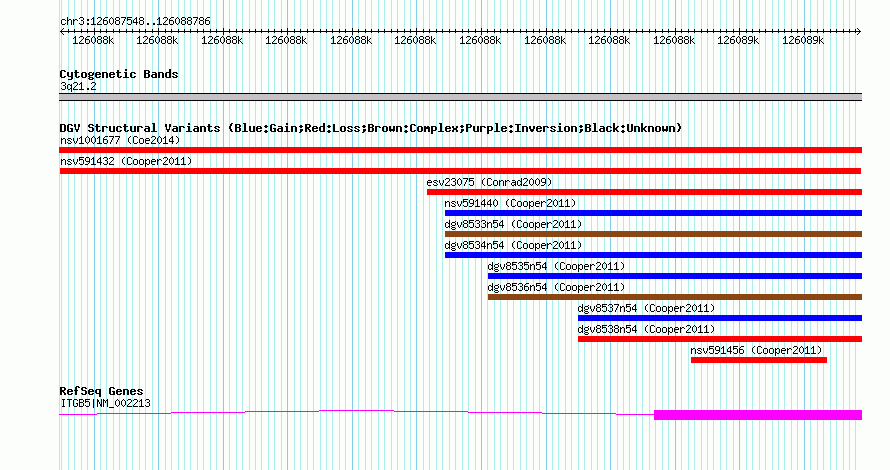890x470 pixels.
Task: Click the ITGB5|NM_002213 gene label
Action: click(x=106, y=404)
